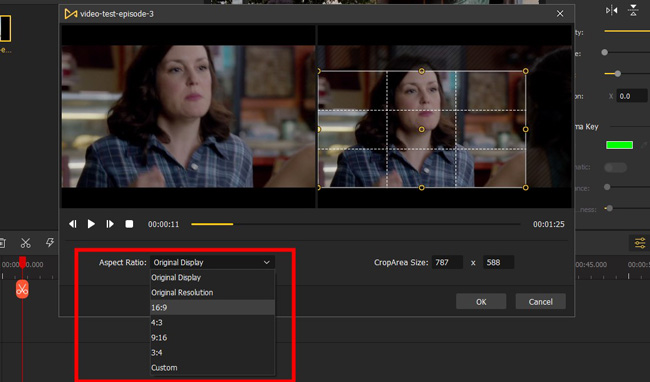
Task: Choose Original Display from the list
Action: [212, 278]
